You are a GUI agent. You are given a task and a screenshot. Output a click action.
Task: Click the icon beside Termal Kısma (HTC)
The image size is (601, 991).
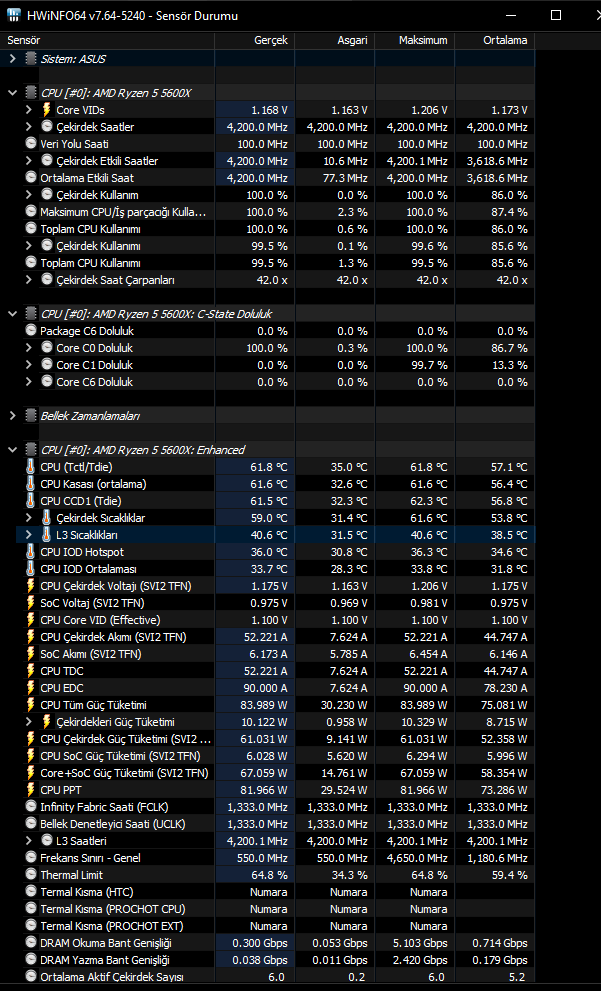30,892
